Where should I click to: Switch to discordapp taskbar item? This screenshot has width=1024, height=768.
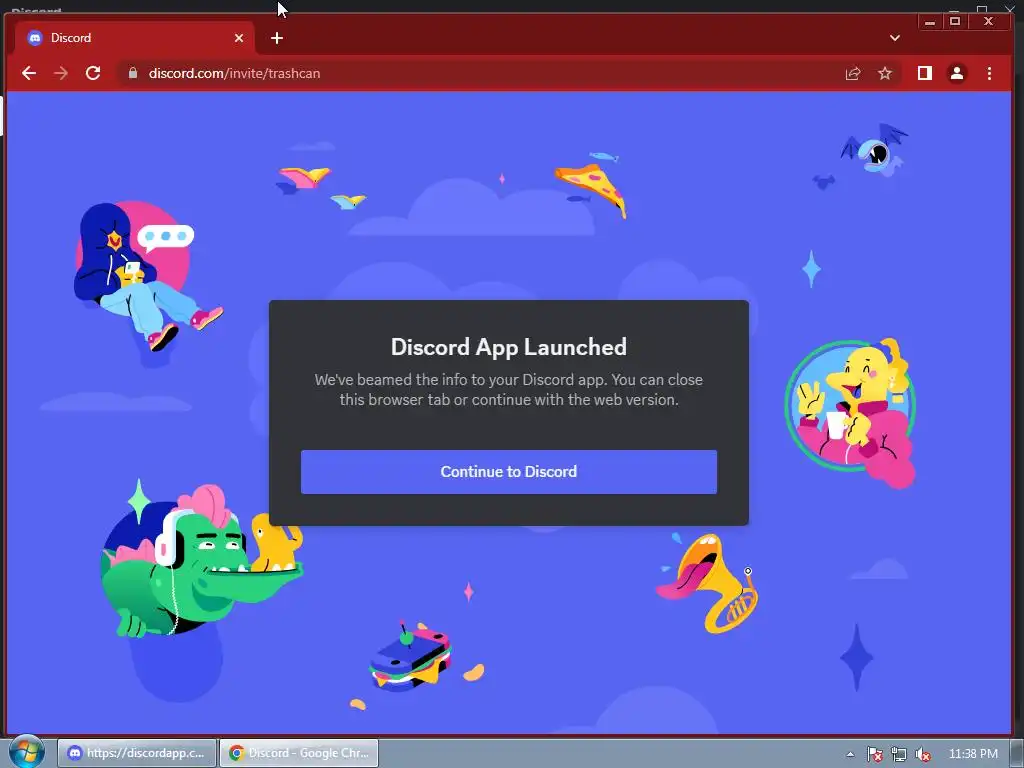(136, 753)
